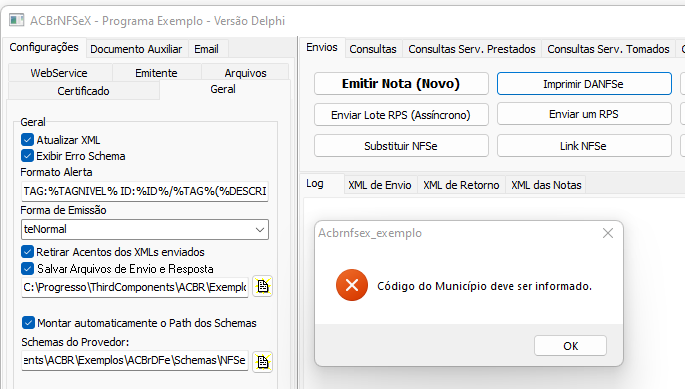Toggle Exibir Erro Schema checkbox

[x=27, y=156]
